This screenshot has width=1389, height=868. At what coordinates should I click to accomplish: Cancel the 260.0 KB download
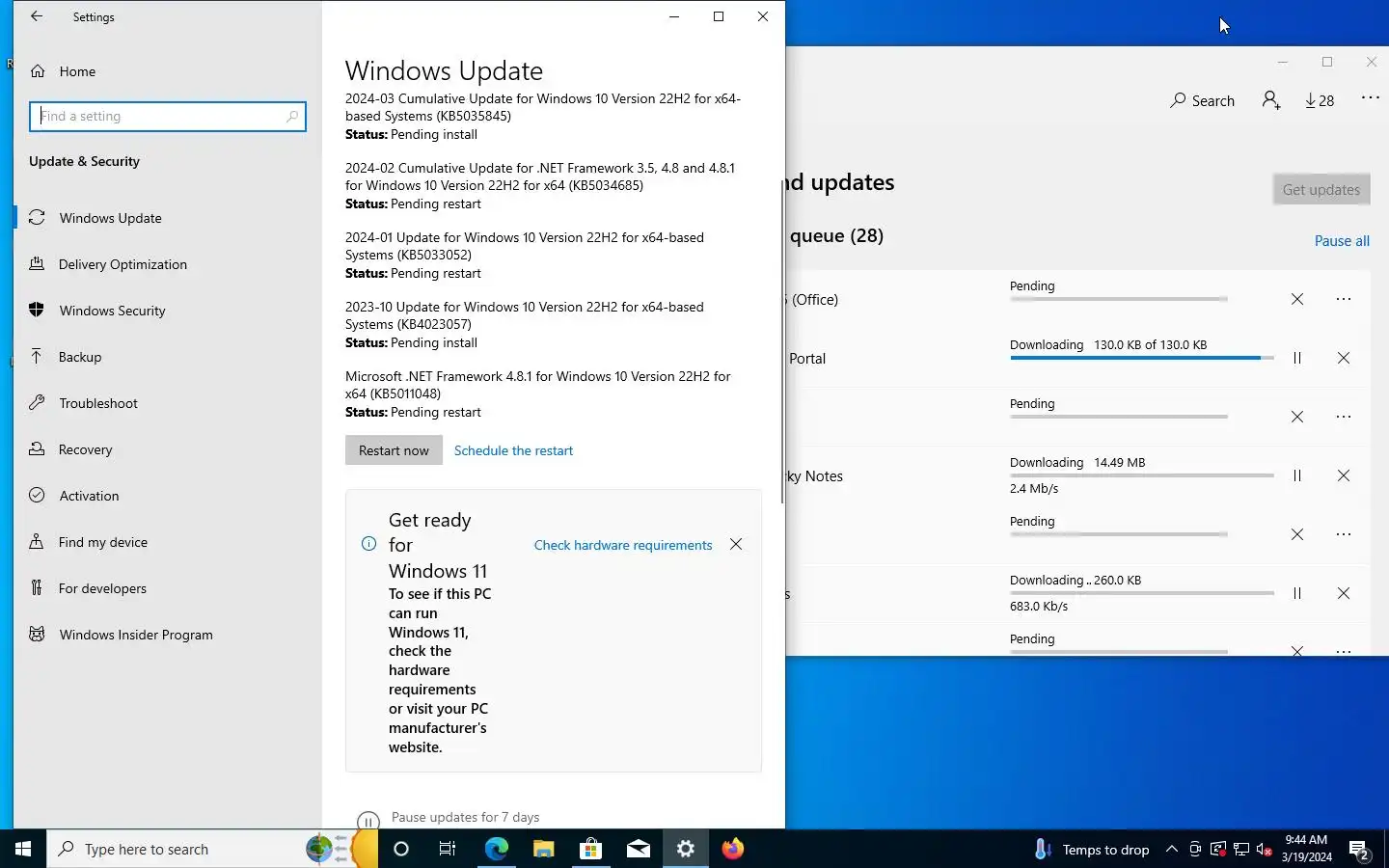(x=1344, y=593)
